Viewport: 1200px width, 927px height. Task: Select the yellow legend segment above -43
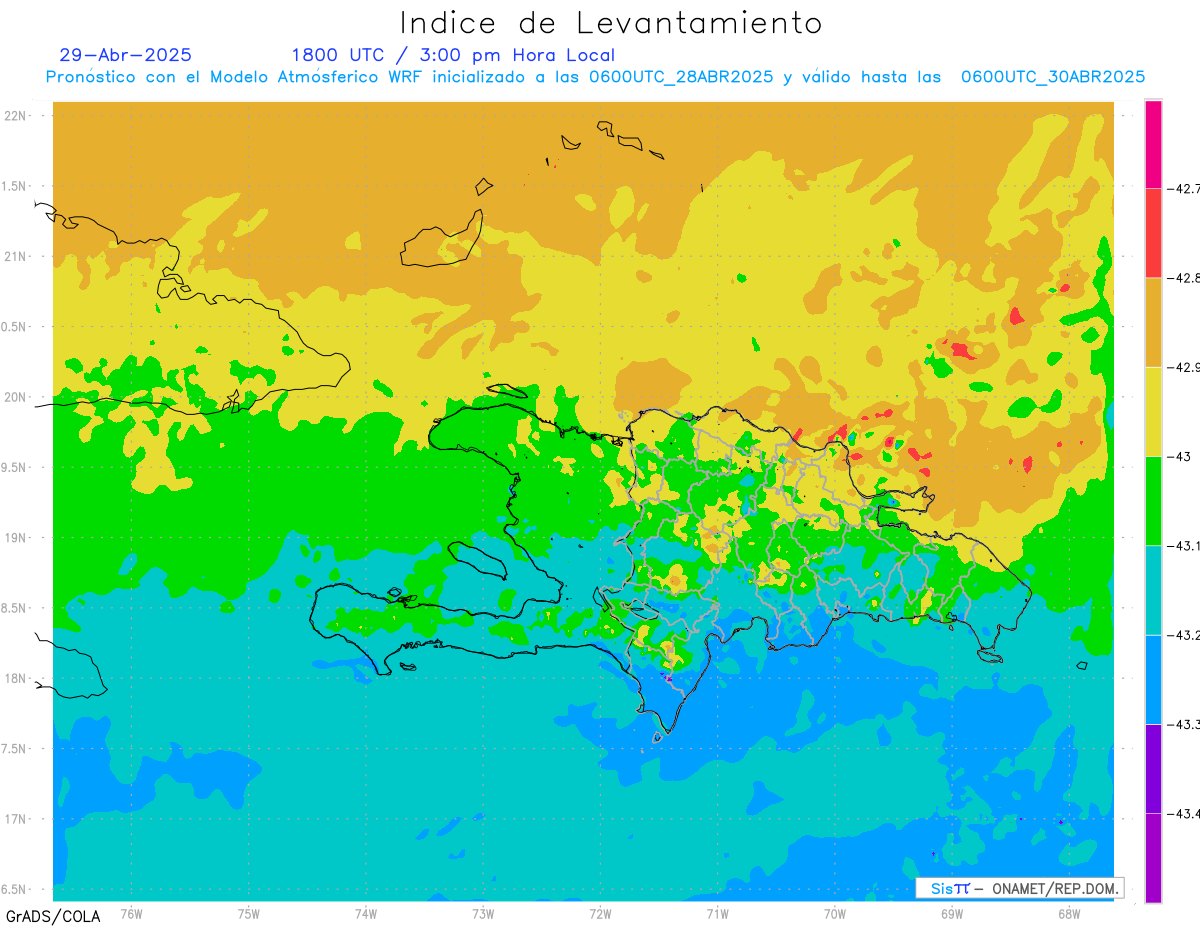[1153, 411]
